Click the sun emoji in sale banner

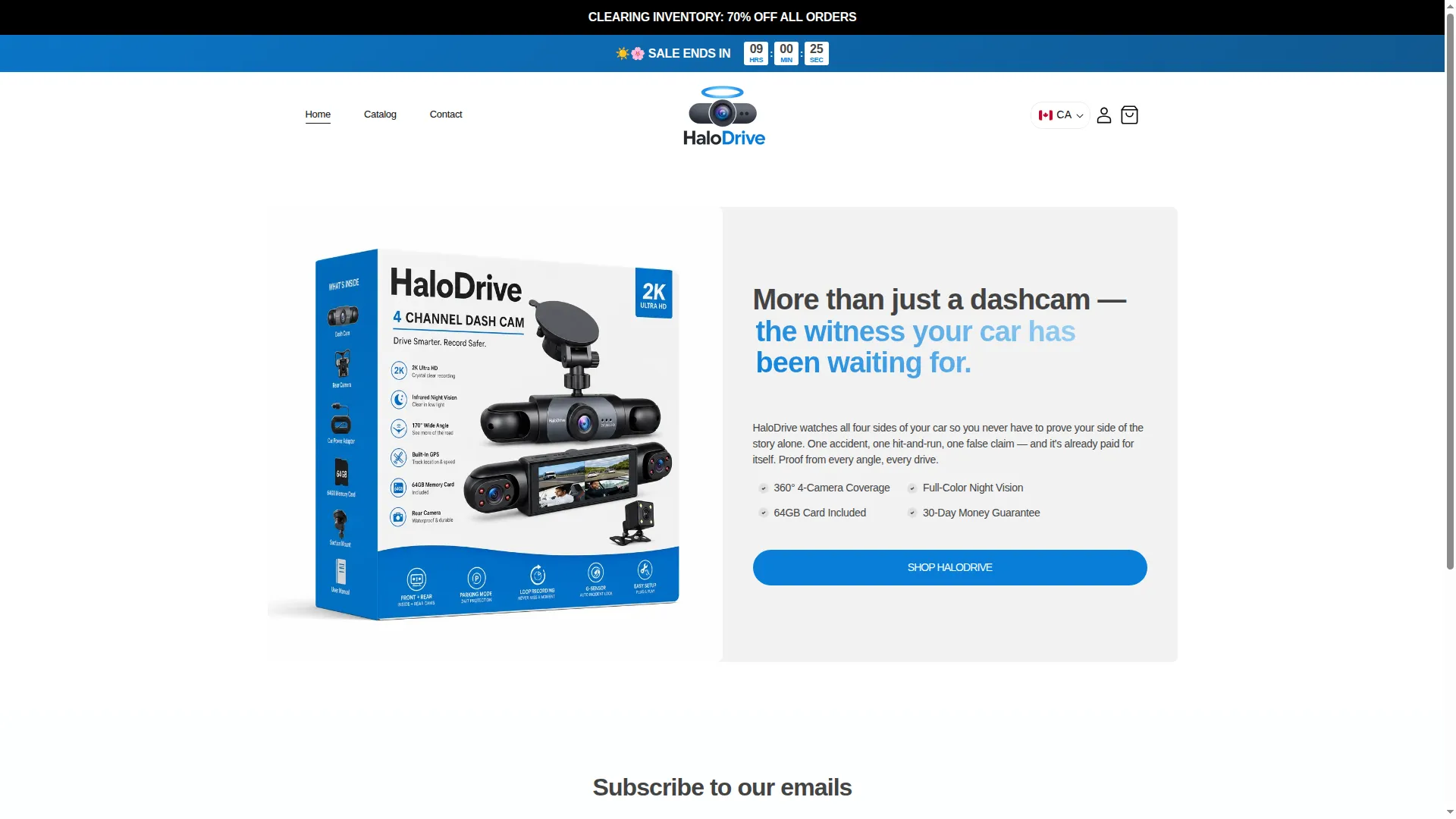(623, 54)
